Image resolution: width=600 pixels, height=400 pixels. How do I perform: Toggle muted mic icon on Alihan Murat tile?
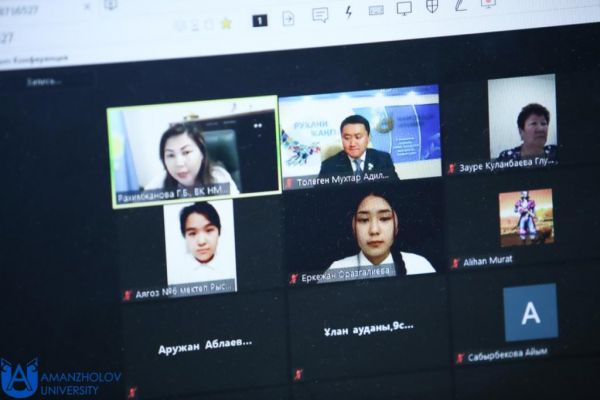(456, 263)
